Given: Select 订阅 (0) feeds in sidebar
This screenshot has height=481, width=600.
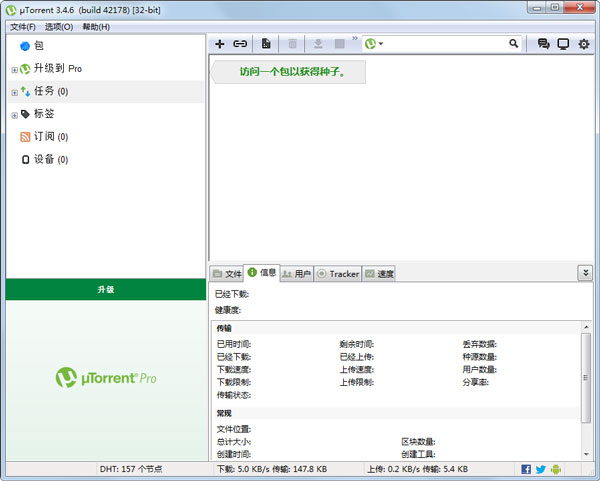Looking at the screenshot, I should click(51, 137).
